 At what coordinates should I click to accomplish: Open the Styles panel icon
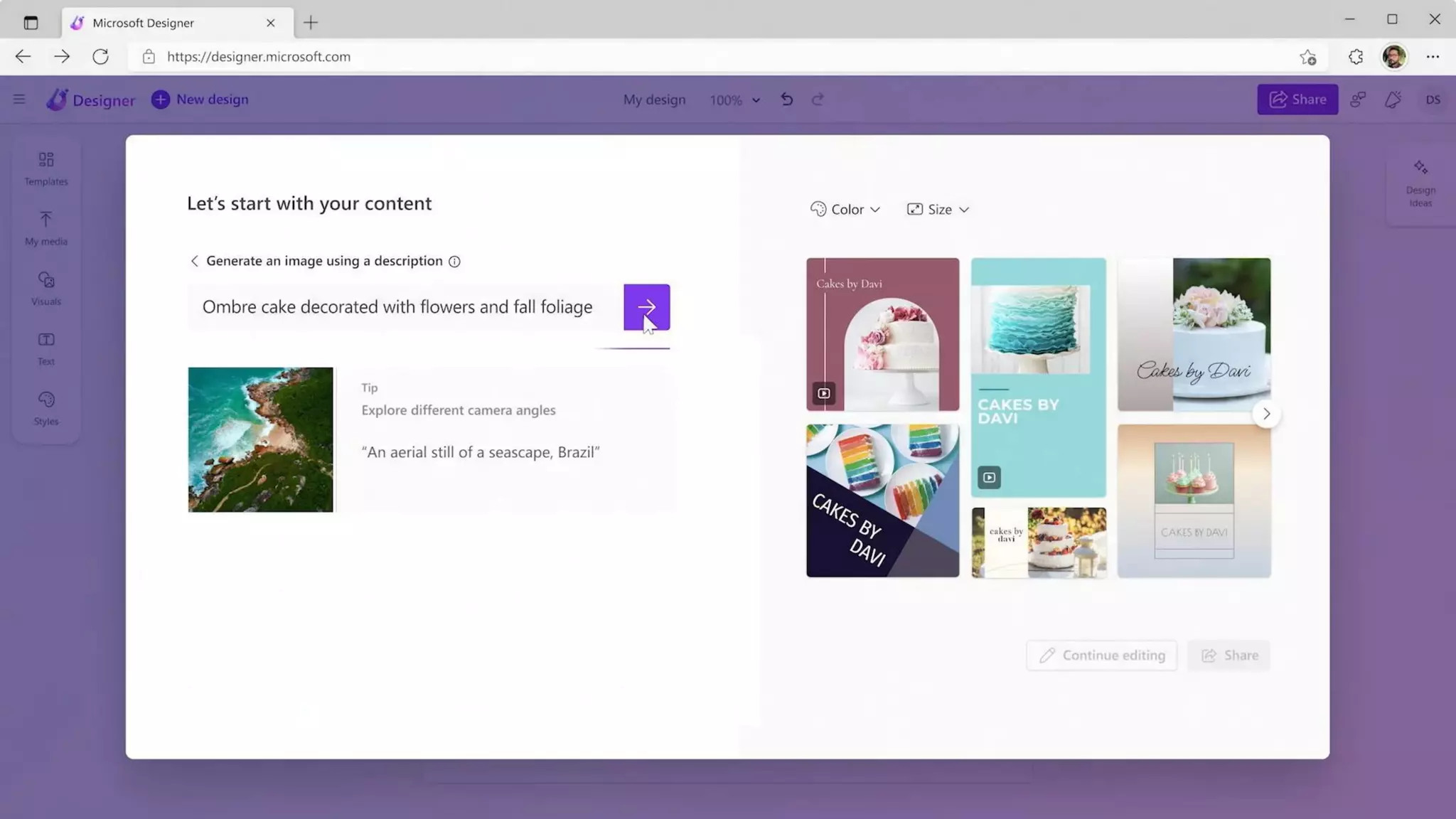click(x=46, y=407)
